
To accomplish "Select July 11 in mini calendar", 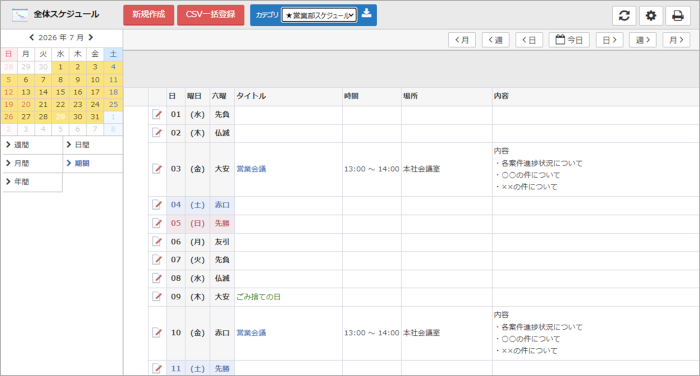I will (x=113, y=79).
